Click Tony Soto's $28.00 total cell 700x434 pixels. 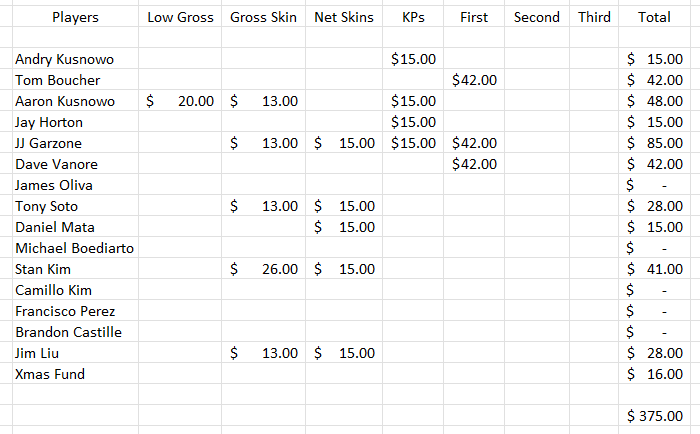(654, 205)
